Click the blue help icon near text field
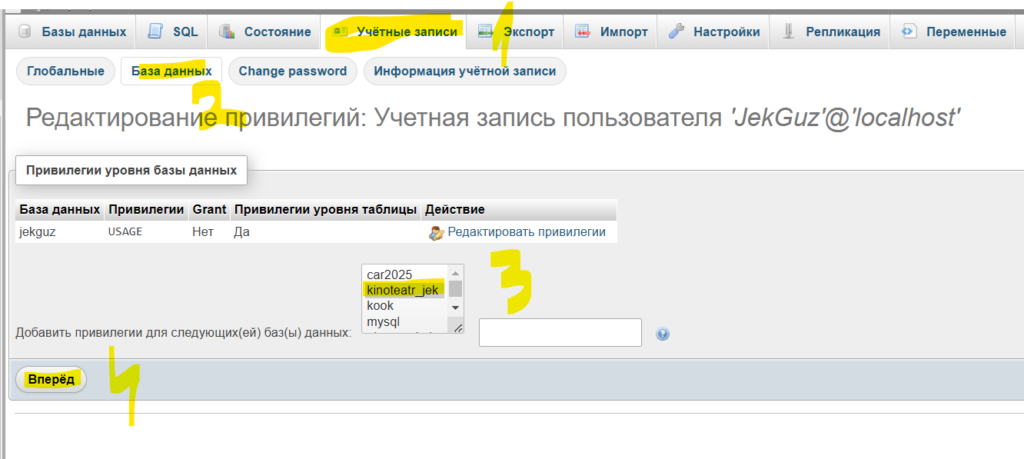The width and height of the screenshot is (1024, 459). (663, 334)
